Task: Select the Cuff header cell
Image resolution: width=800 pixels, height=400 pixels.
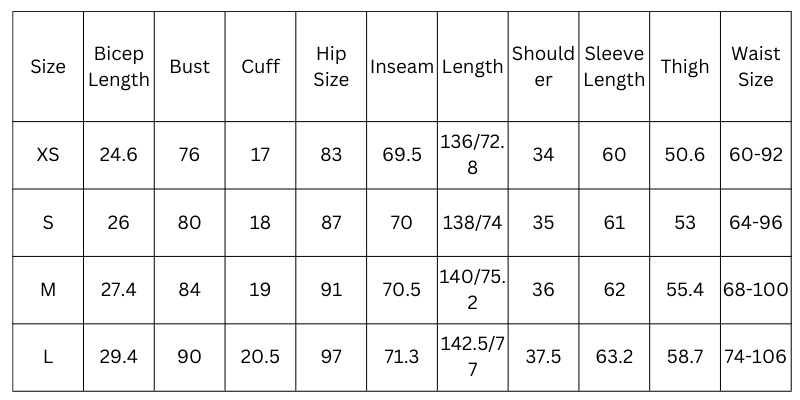Action: tap(260, 67)
